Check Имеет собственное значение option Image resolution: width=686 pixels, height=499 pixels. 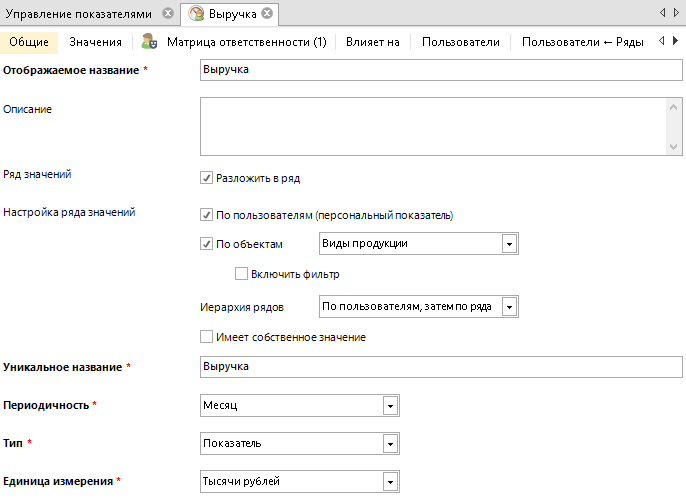pos(207,337)
